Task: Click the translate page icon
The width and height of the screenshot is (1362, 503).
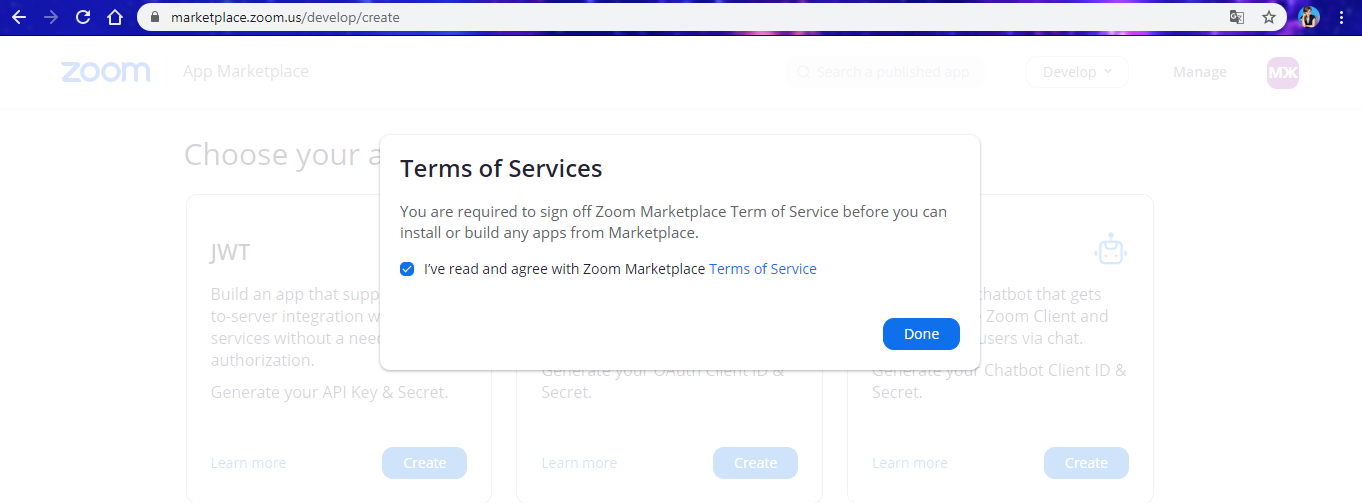Action: click(1237, 17)
